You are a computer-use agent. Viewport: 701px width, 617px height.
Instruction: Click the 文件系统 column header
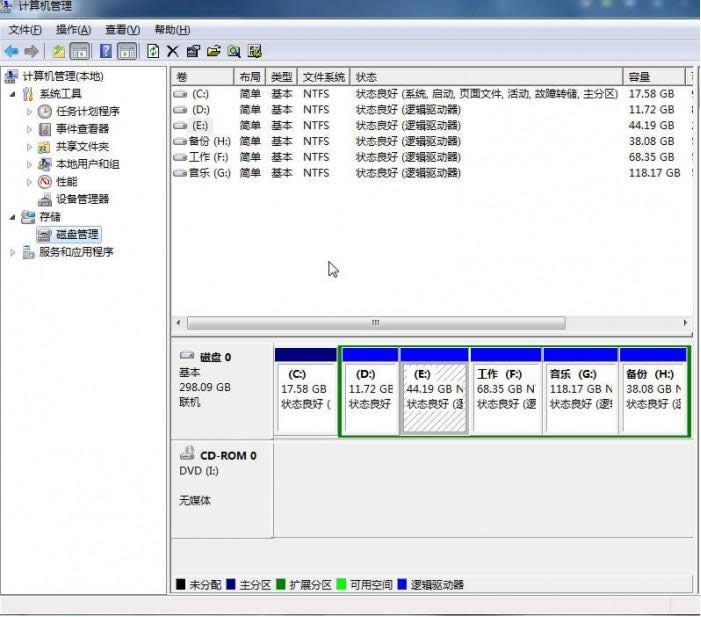[x=323, y=77]
